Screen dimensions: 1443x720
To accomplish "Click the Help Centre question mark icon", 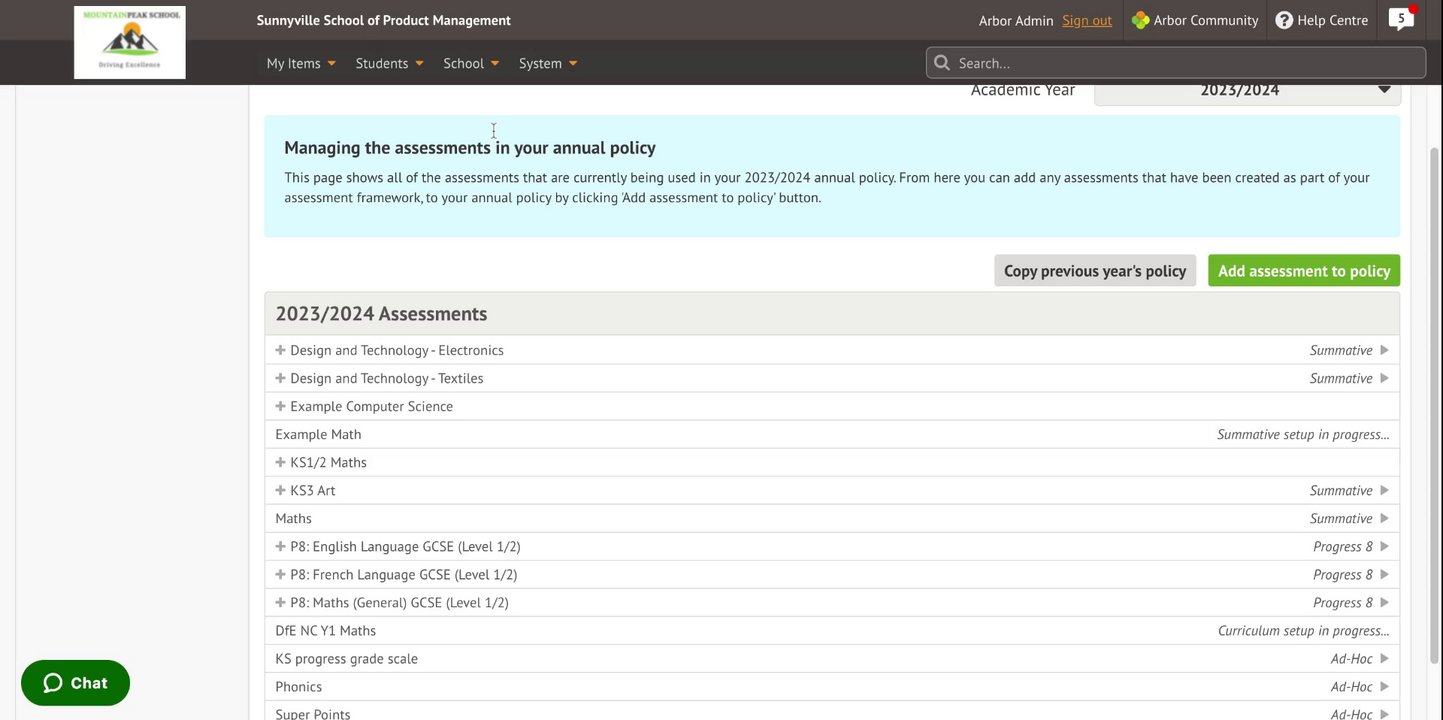I will pyautogui.click(x=1284, y=20).
